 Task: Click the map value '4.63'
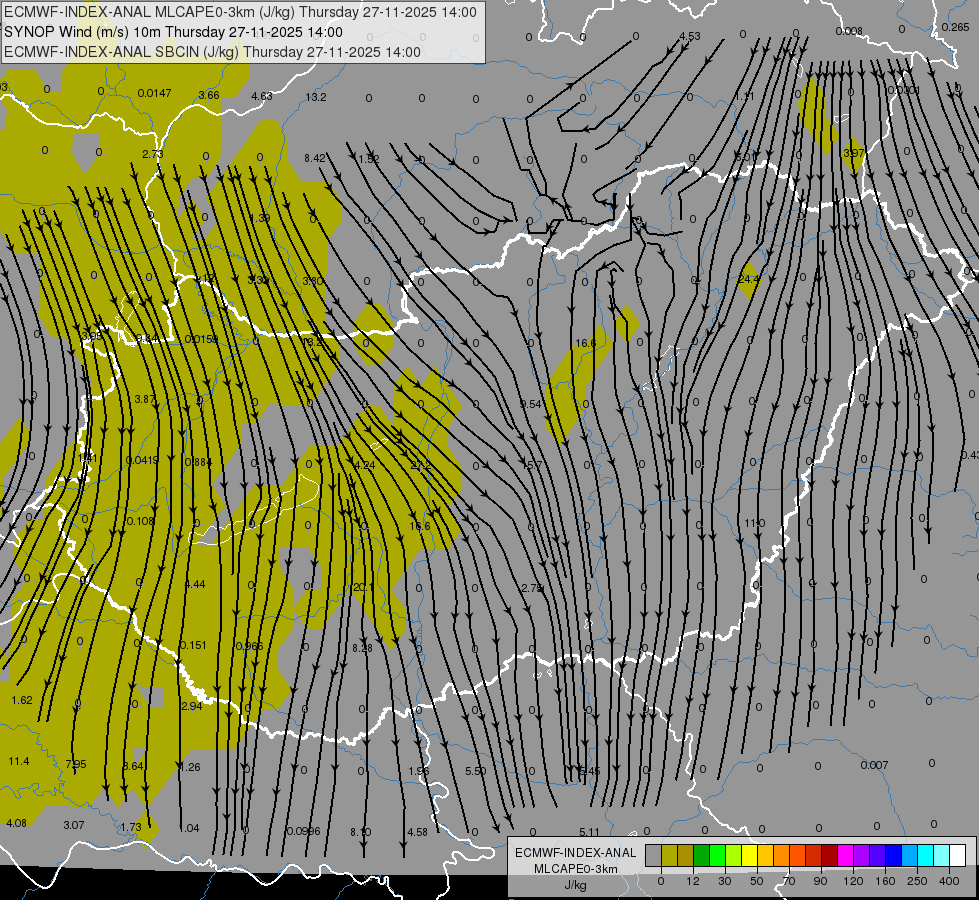coord(262,96)
